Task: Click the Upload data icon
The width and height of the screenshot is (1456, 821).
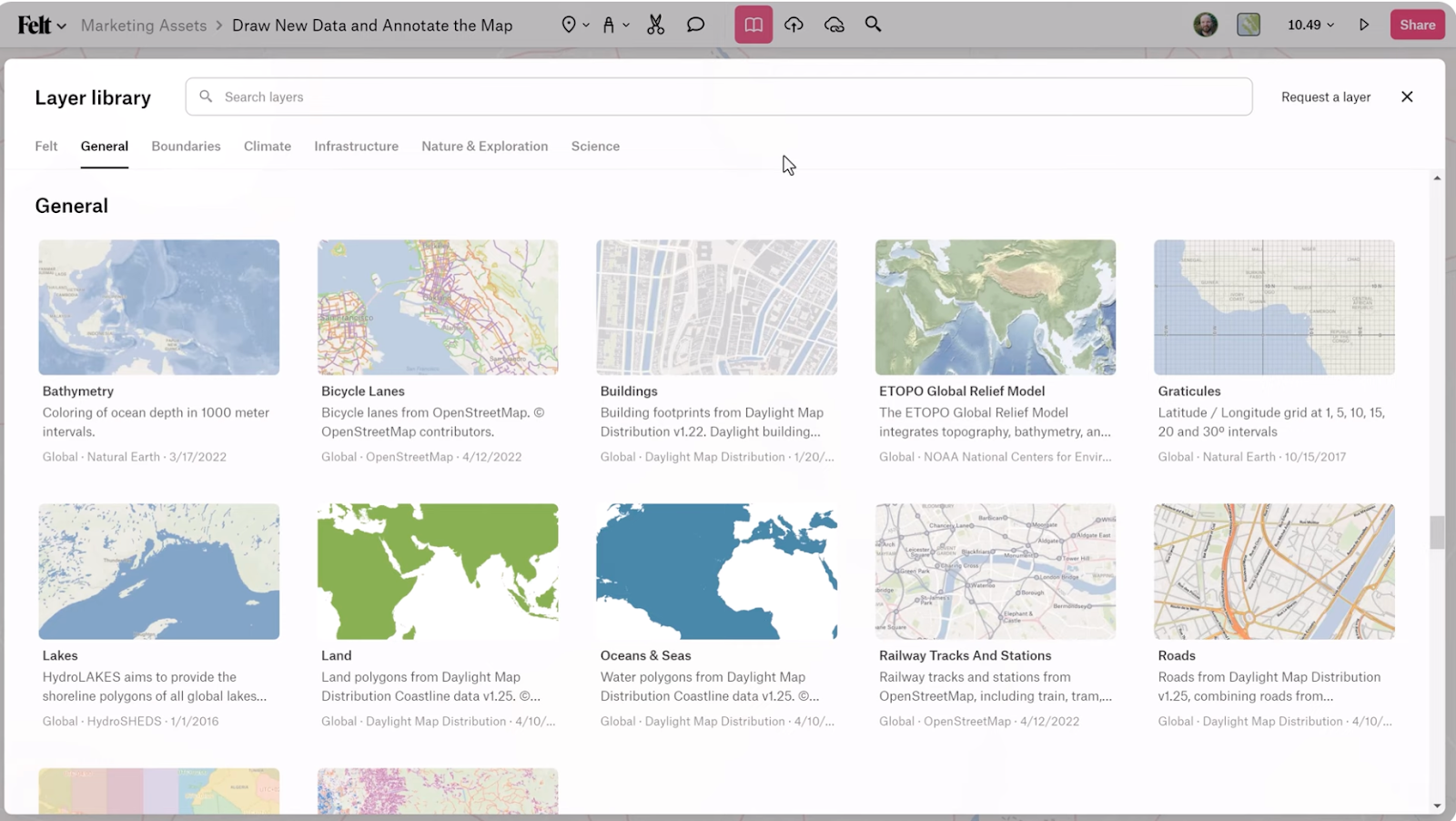Action: [x=793, y=25]
